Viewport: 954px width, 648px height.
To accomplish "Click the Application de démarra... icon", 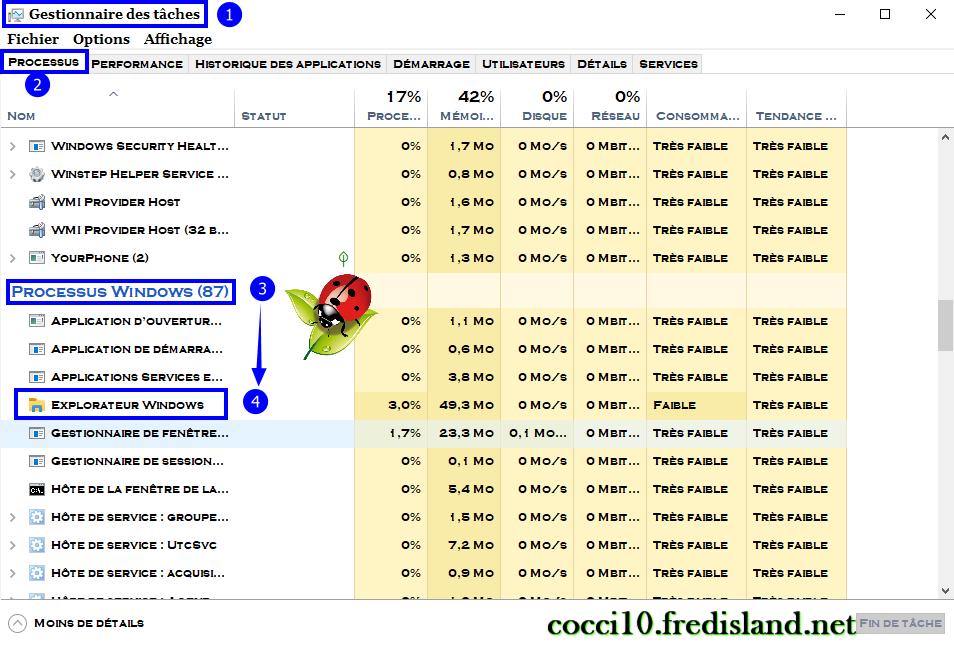I will click(x=37, y=349).
